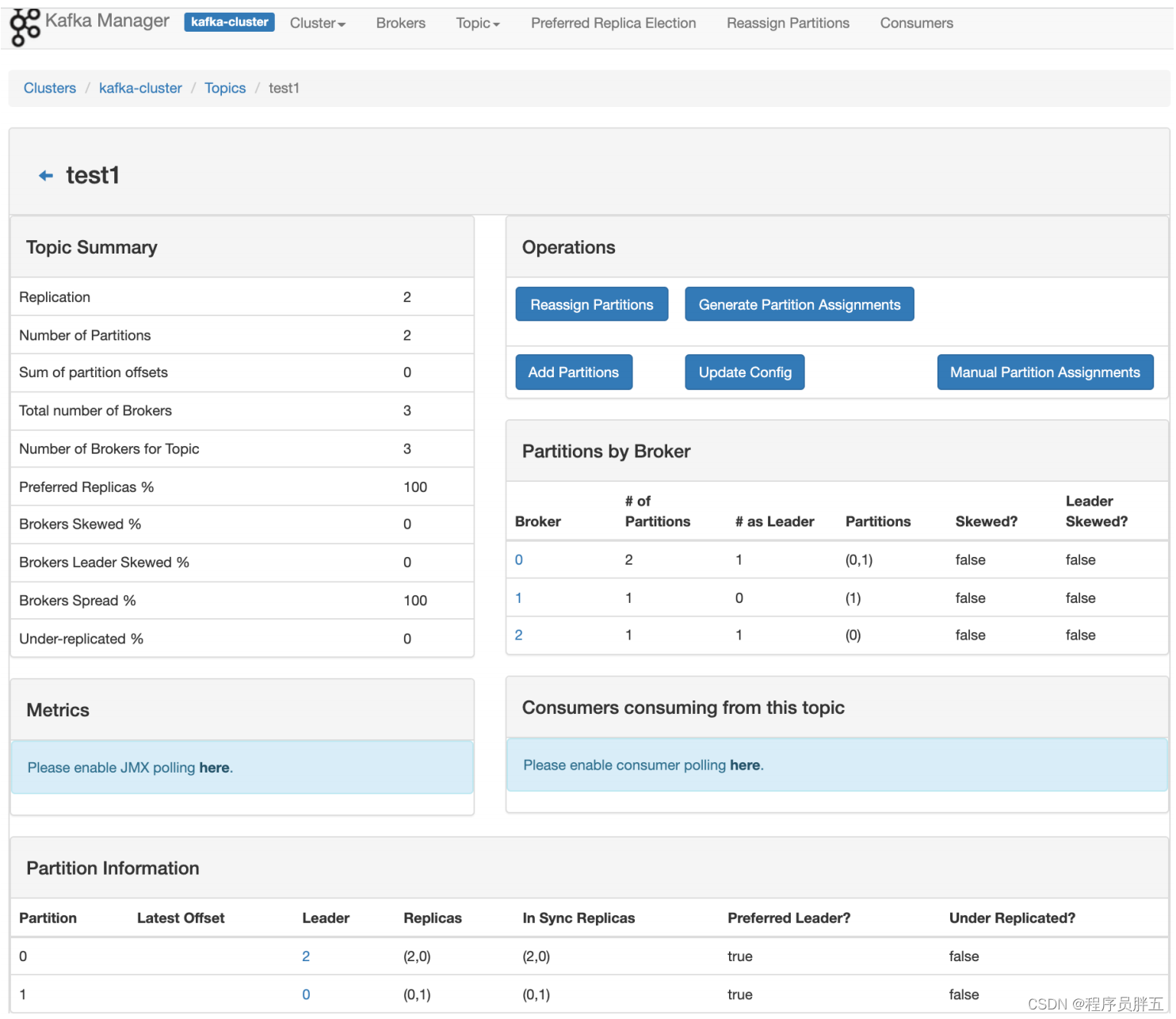Image resolution: width=1176 pixels, height=1019 pixels.
Task: Click the back arrow beside test1
Action: coord(46,176)
